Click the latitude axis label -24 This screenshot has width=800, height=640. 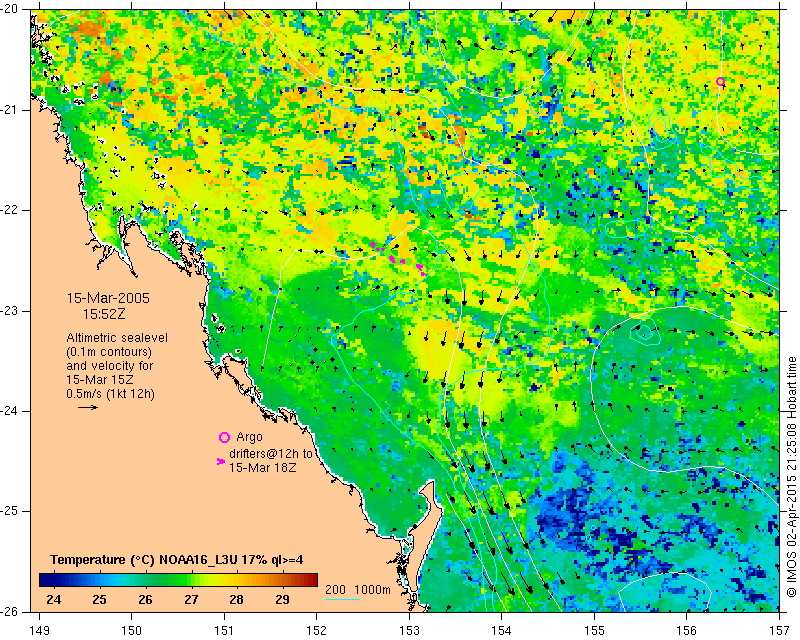click(10, 411)
